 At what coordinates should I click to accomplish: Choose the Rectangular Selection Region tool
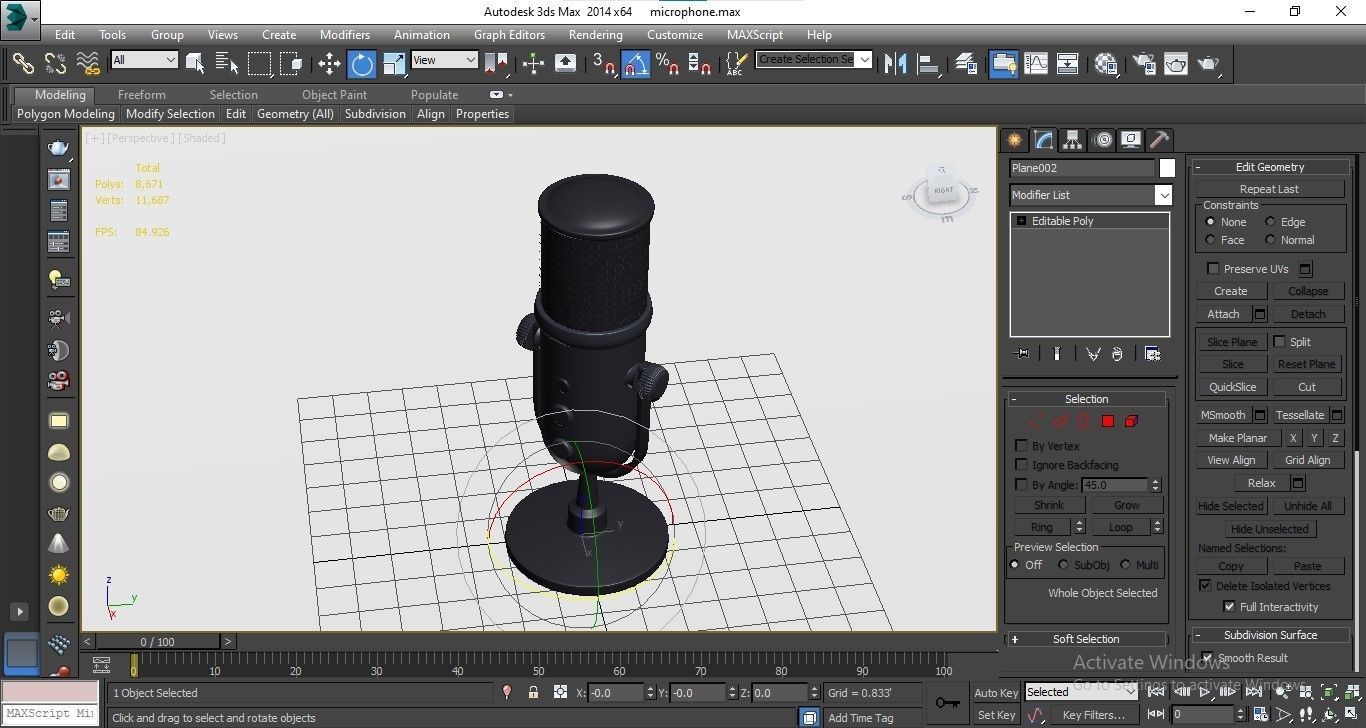[259, 63]
